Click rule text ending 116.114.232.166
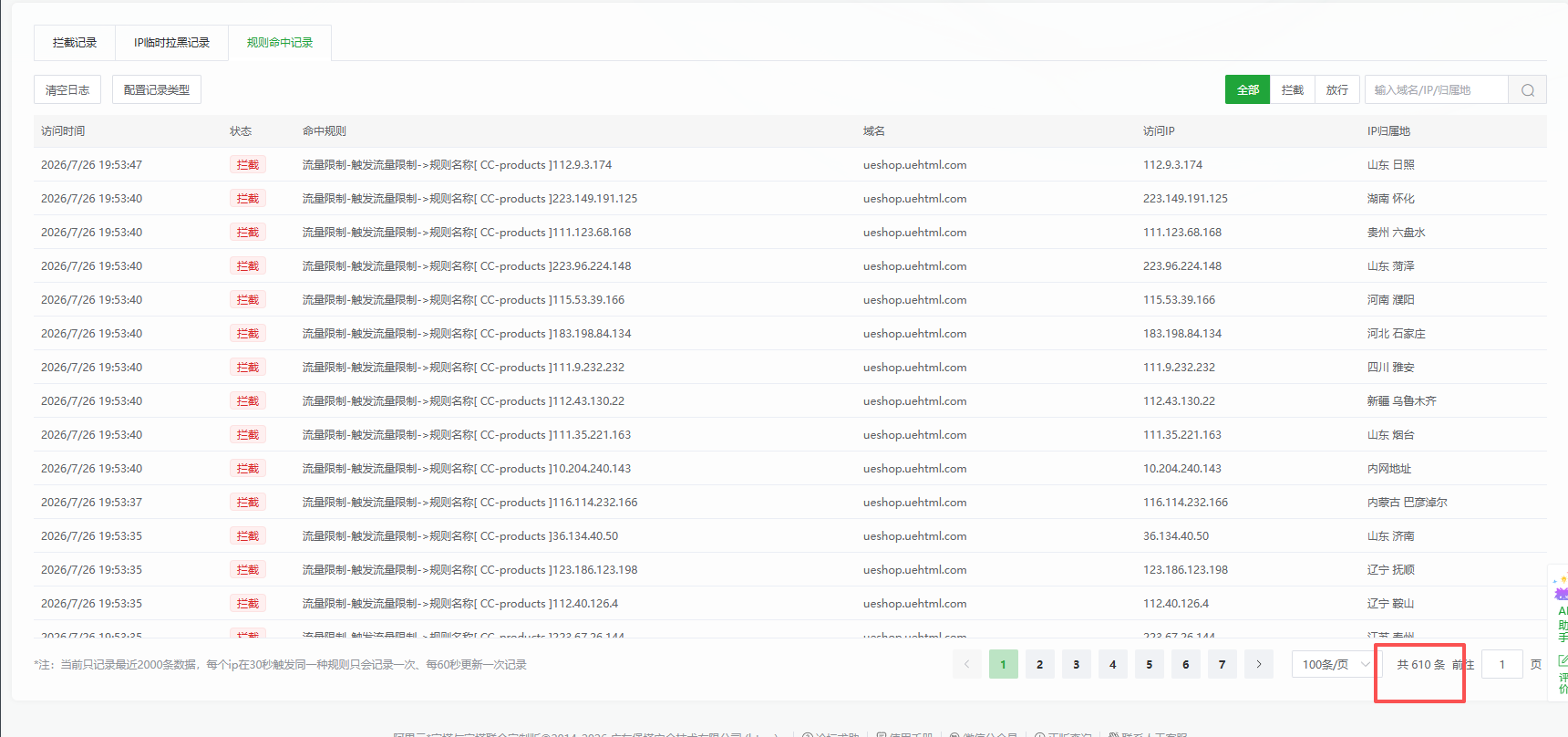Screen dimensions: 1568x737 (470, 503)
